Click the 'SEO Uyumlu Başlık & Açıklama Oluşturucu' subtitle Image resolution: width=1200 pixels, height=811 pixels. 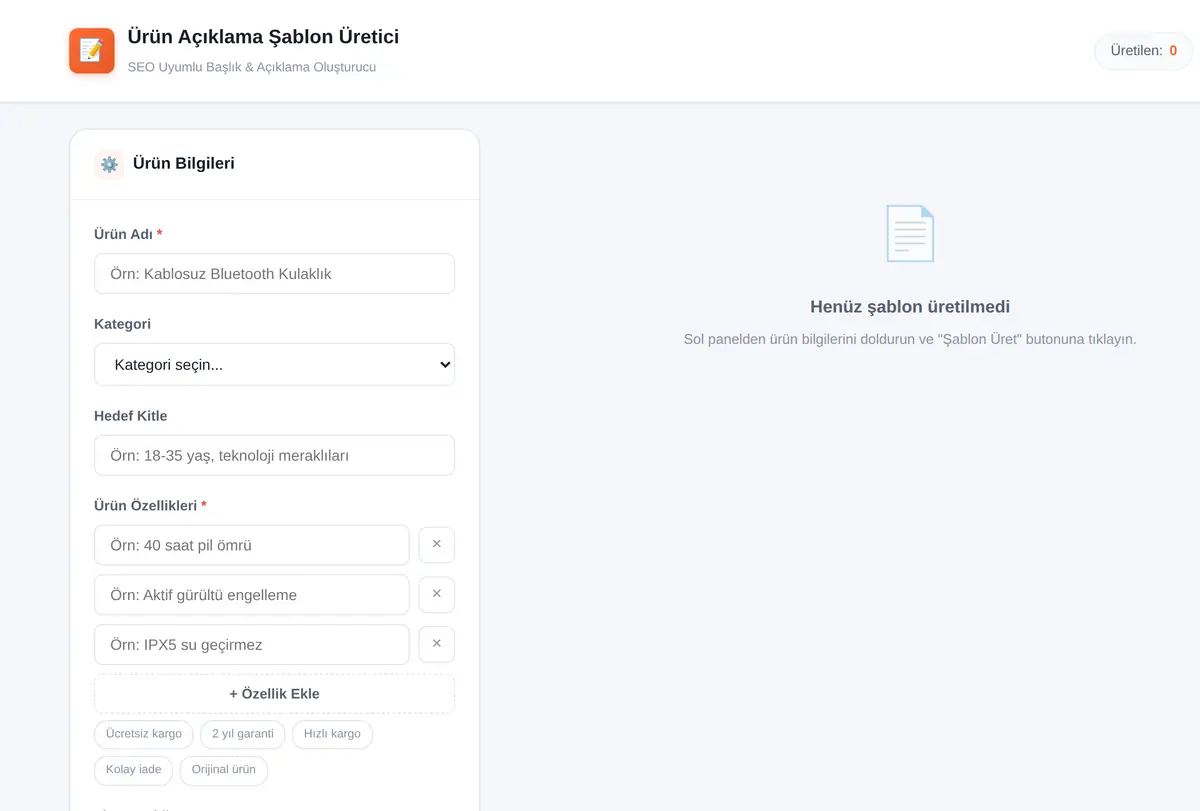tap(252, 67)
